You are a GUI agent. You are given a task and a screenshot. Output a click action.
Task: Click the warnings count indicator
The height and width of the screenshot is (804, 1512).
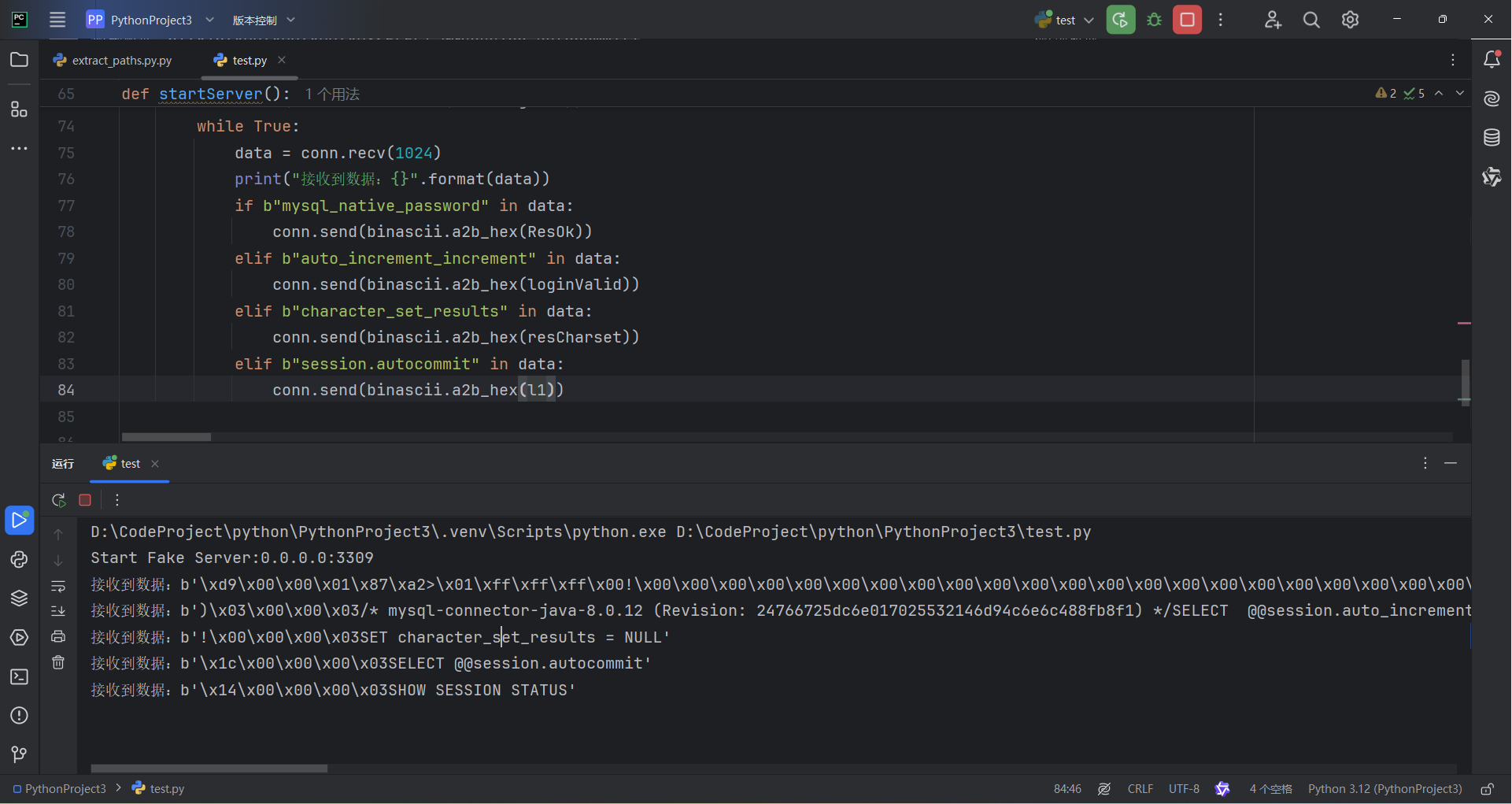[1386, 93]
